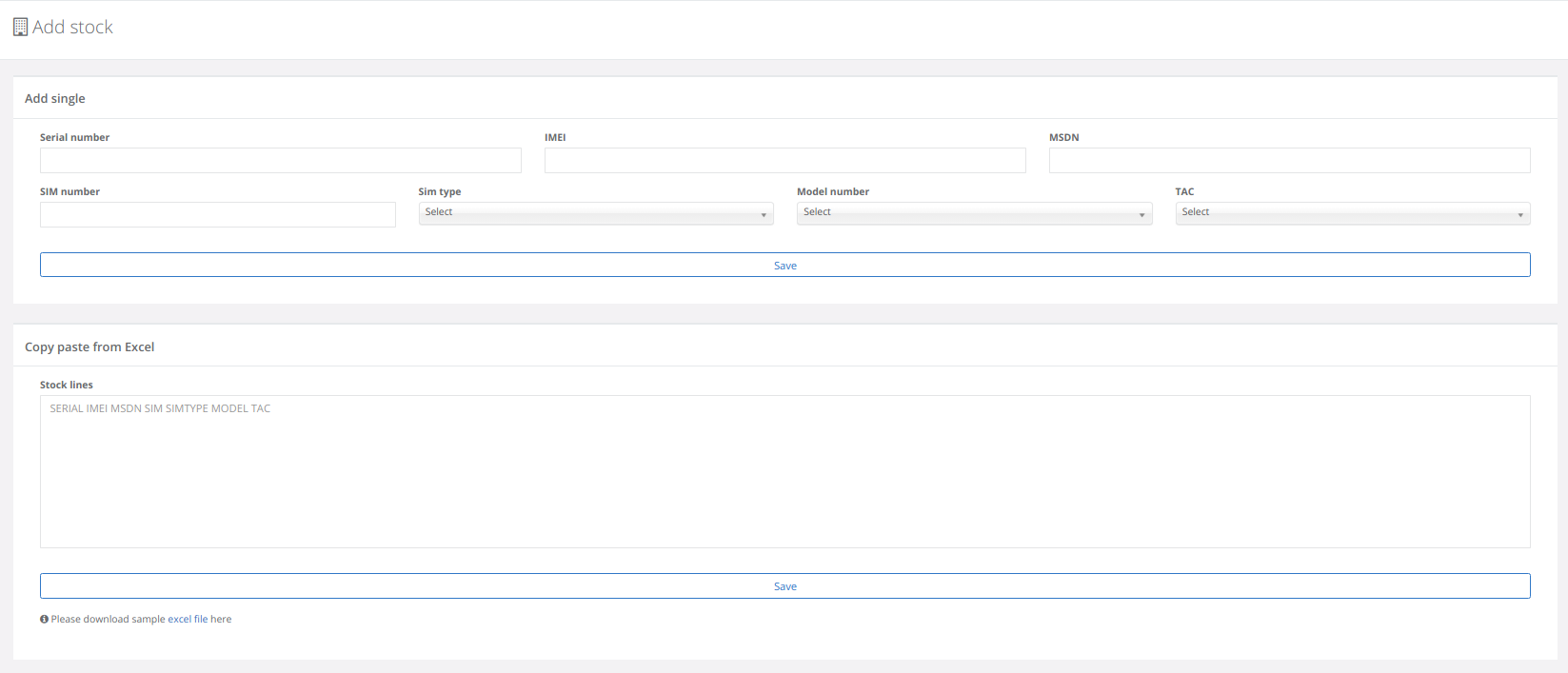Click the Serial number field label
1568x673 pixels.
click(x=74, y=137)
